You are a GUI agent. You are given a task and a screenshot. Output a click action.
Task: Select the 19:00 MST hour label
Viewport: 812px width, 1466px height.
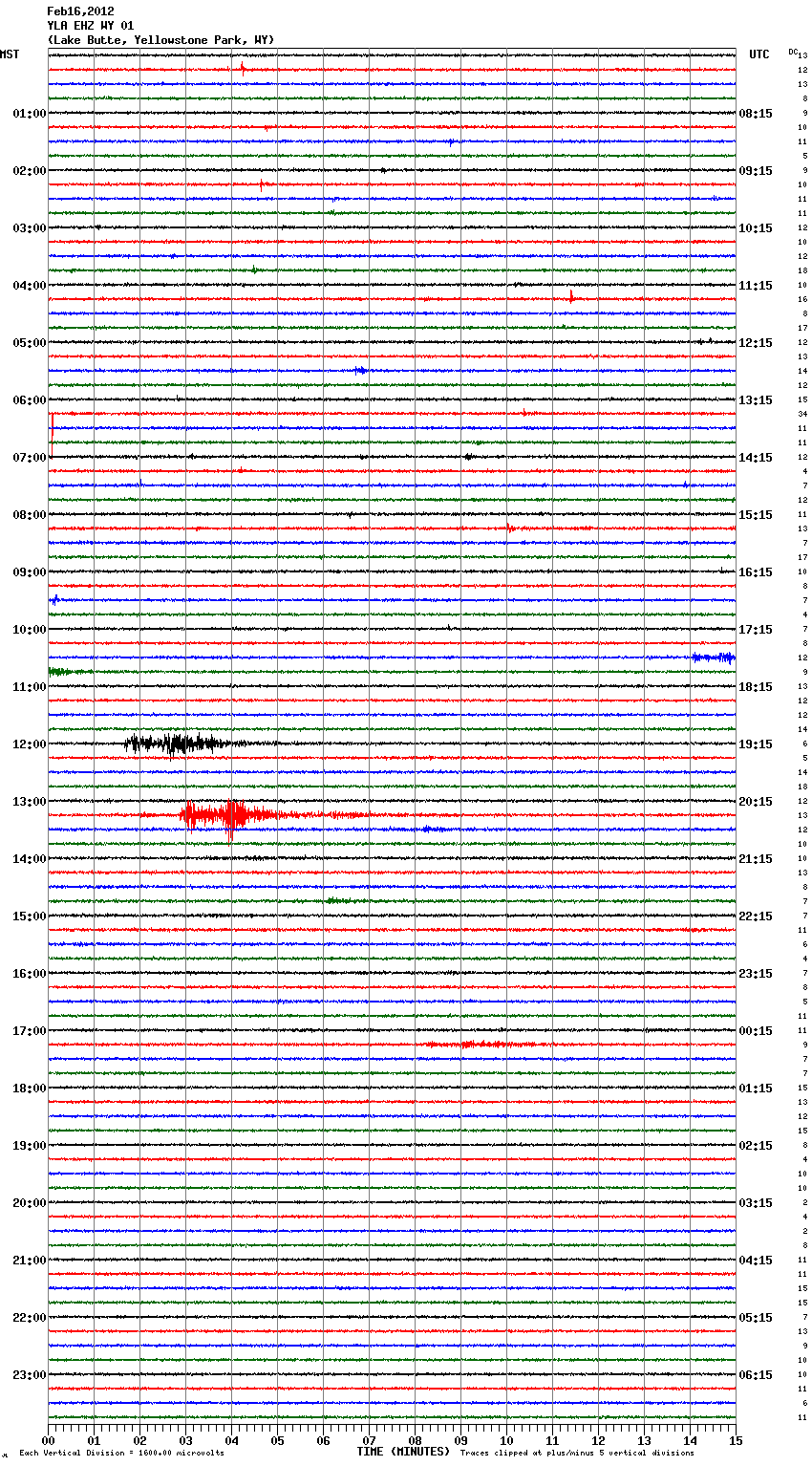coord(30,1146)
